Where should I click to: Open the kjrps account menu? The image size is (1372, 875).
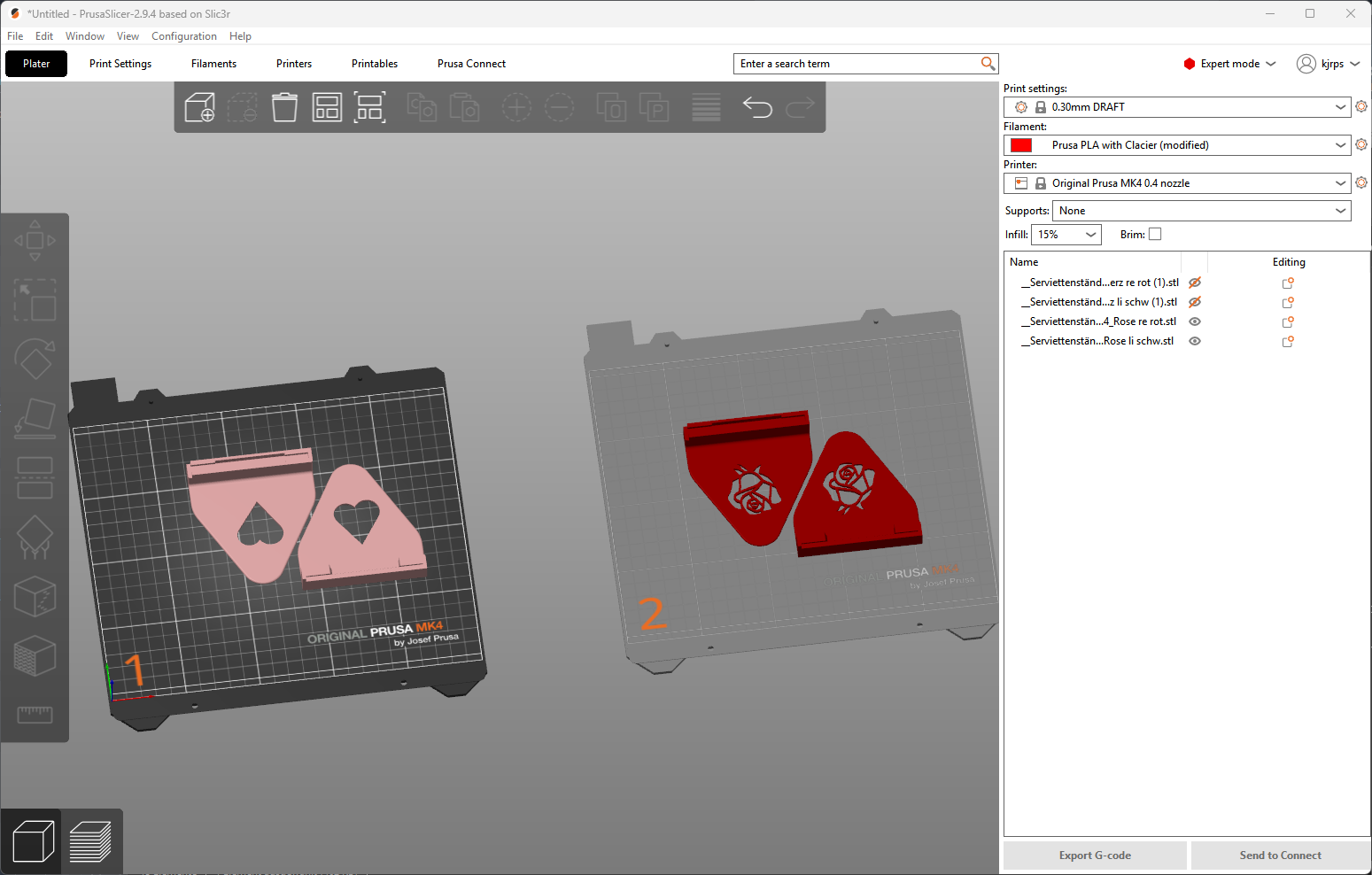click(1329, 64)
